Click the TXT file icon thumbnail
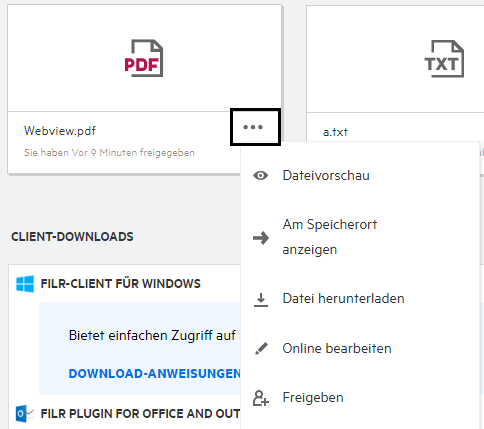The image size is (484, 429). pos(444,59)
